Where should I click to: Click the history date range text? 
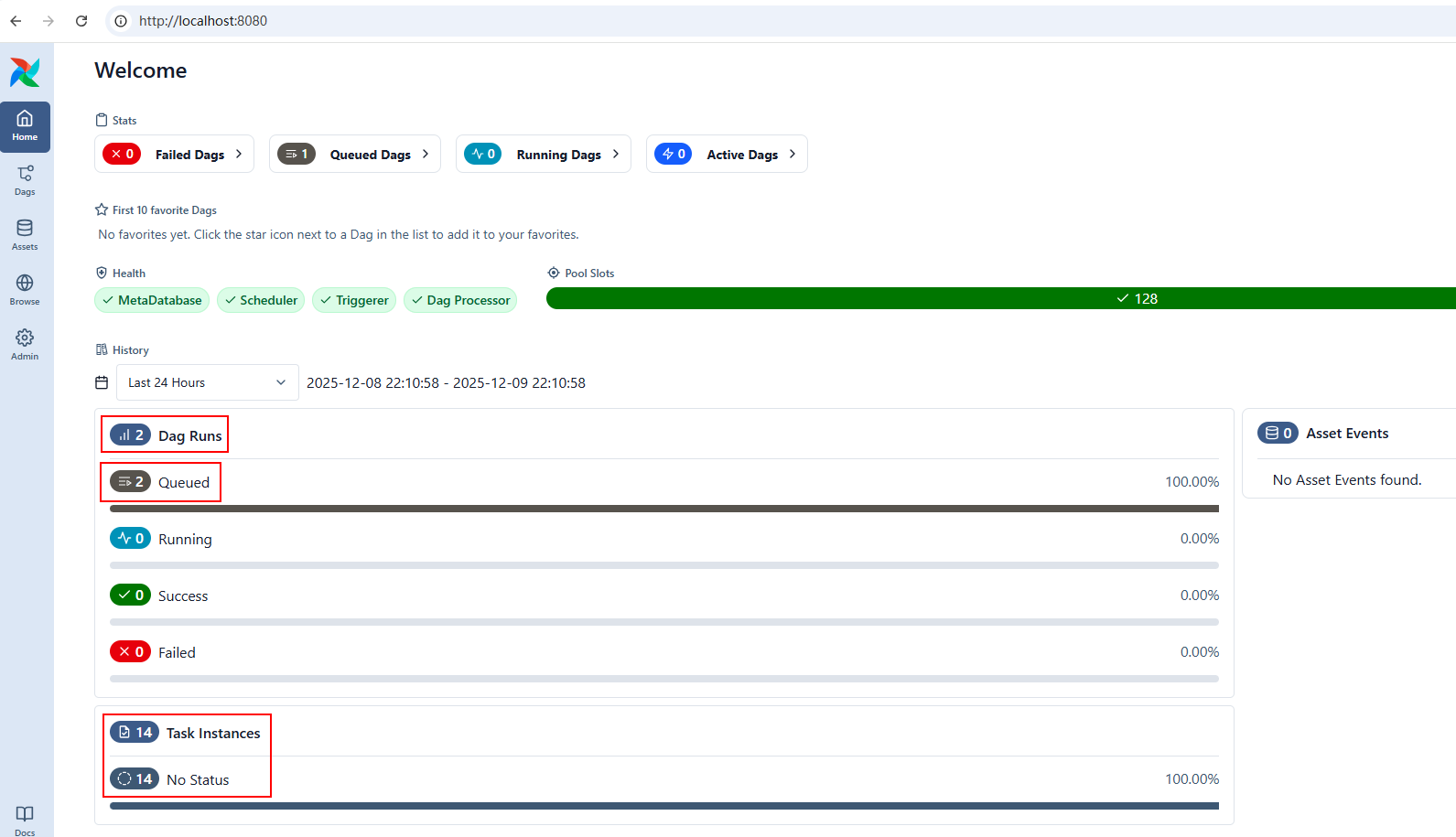(x=446, y=382)
